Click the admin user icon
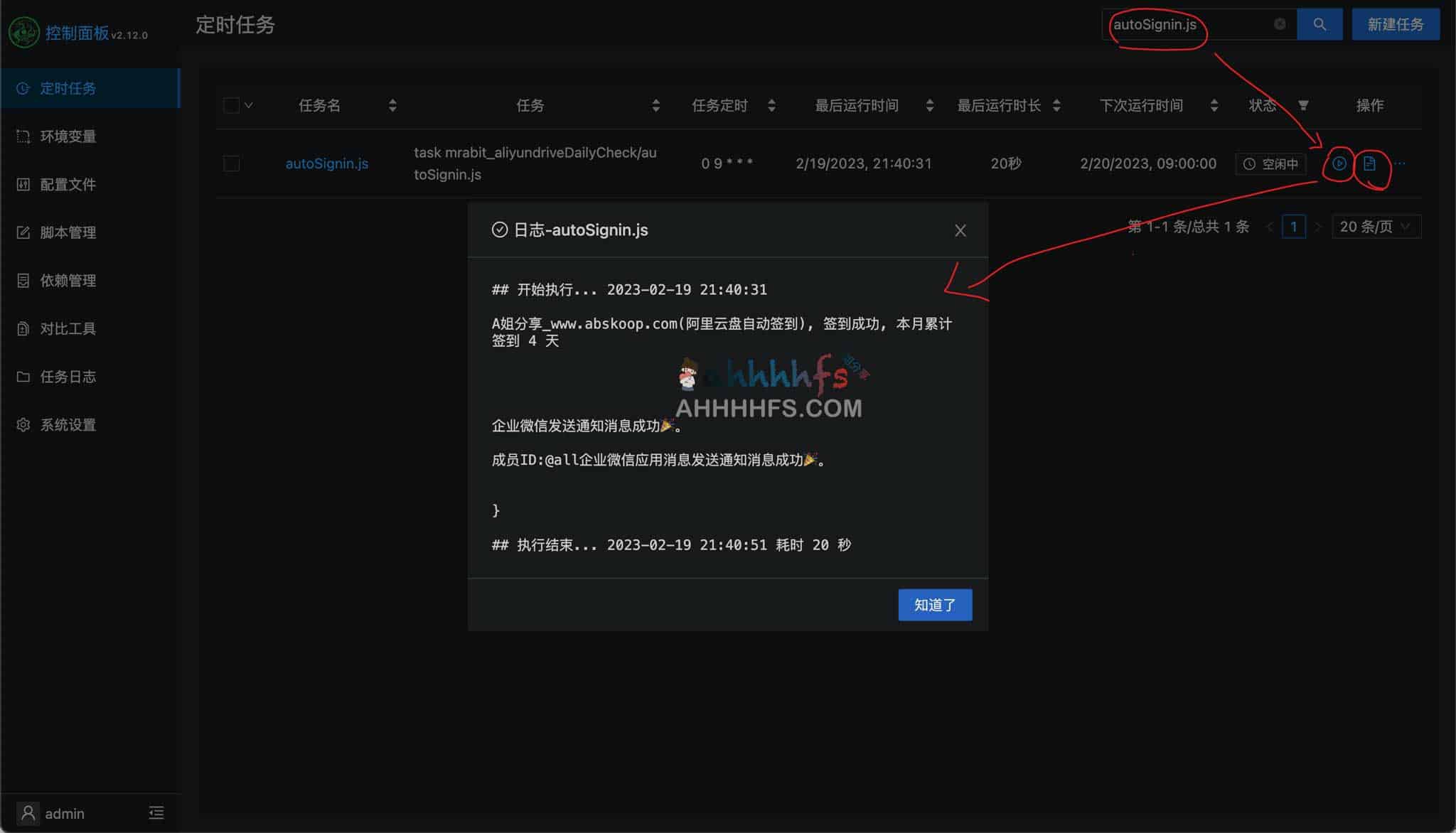 28,812
